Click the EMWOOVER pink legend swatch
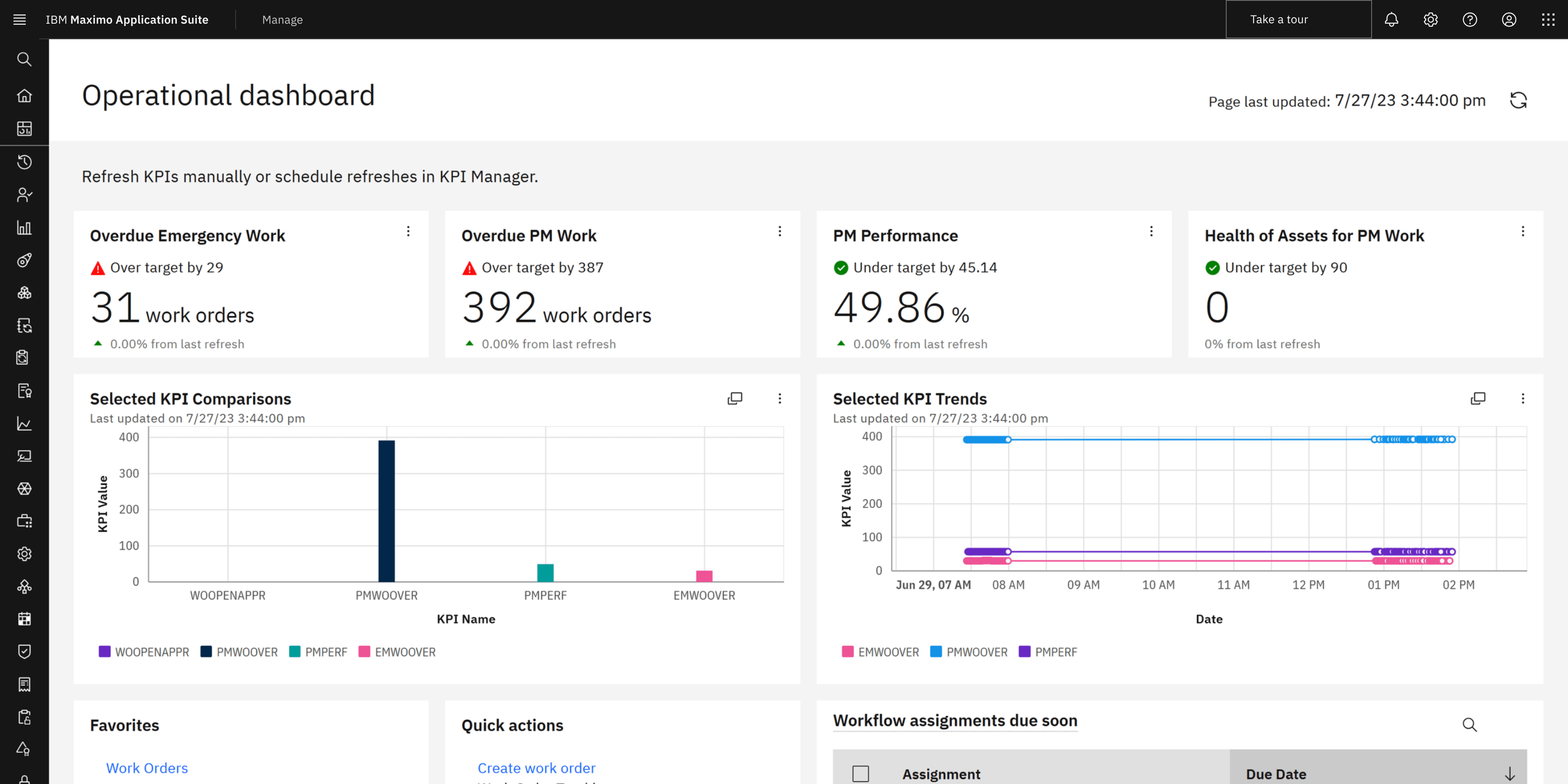Image resolution: width=1568 pixels, height=784 pixels. [x=365, y=652]
